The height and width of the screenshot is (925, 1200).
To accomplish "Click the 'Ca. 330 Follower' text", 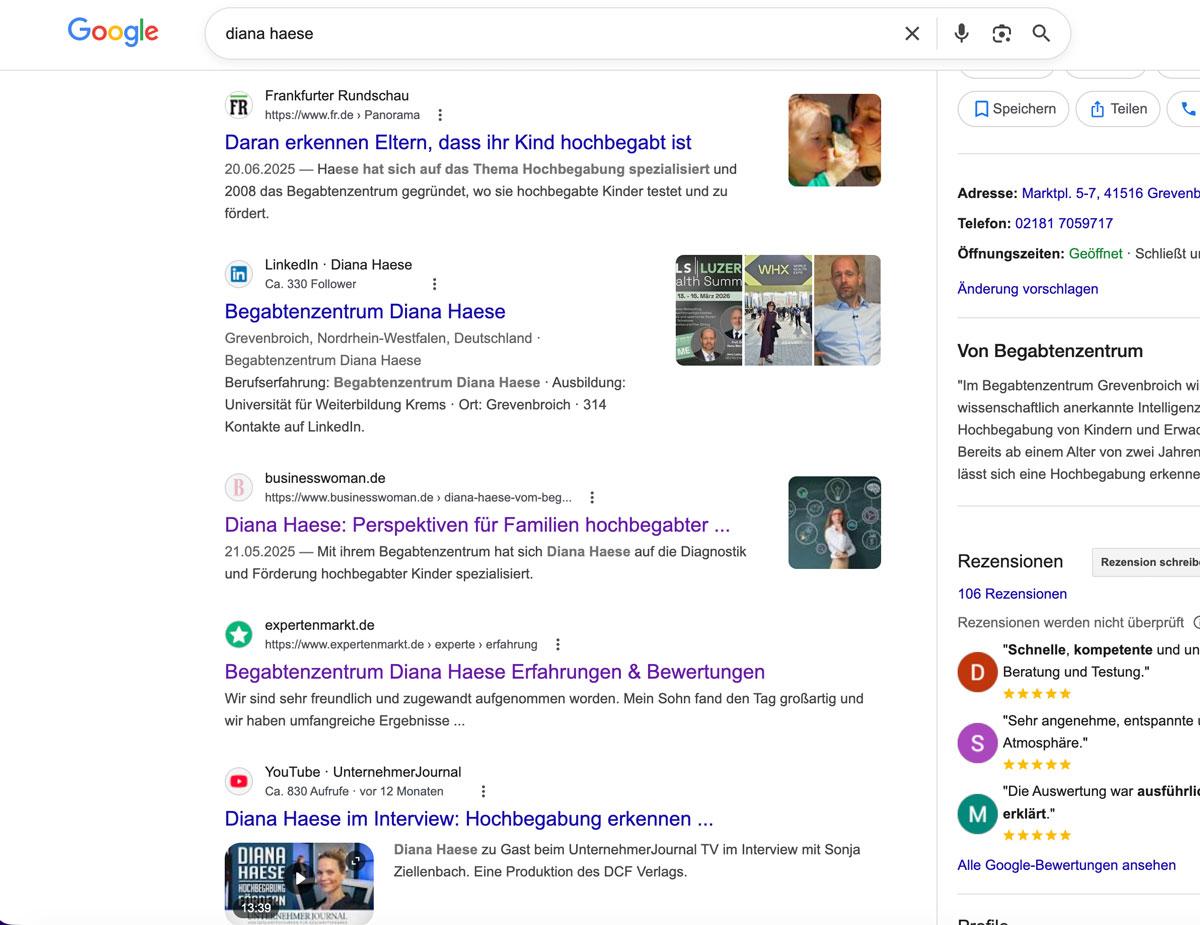I will [310, 284].
